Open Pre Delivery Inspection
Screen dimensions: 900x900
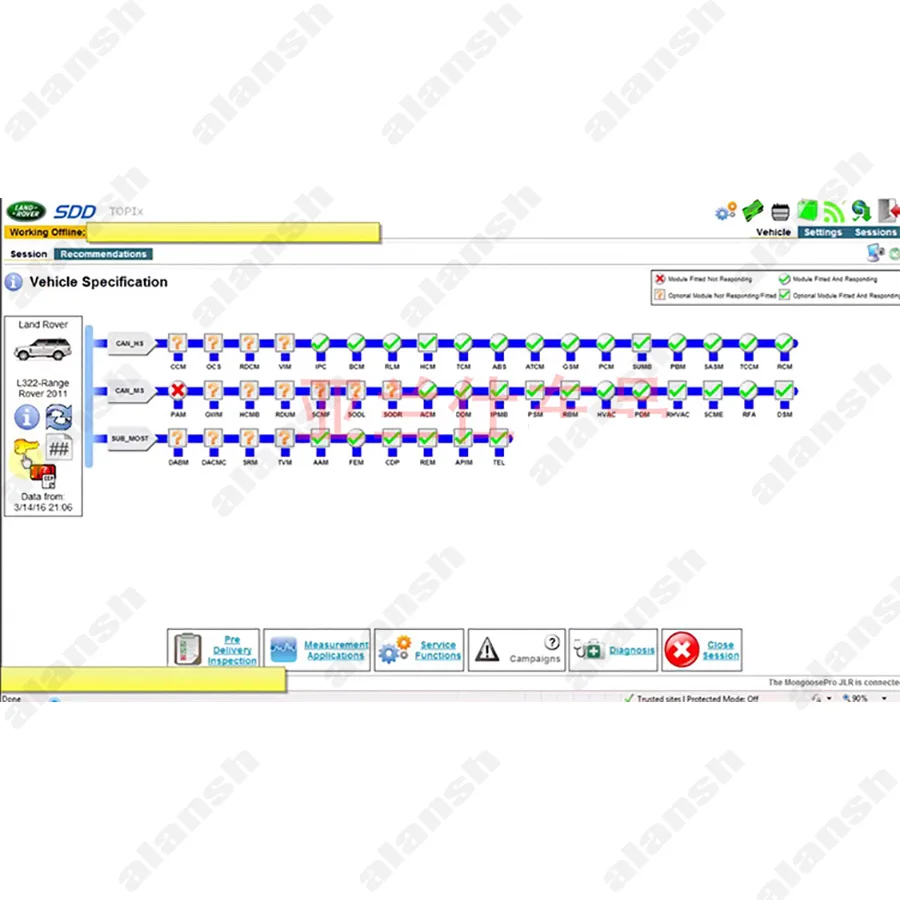point(214,650)
